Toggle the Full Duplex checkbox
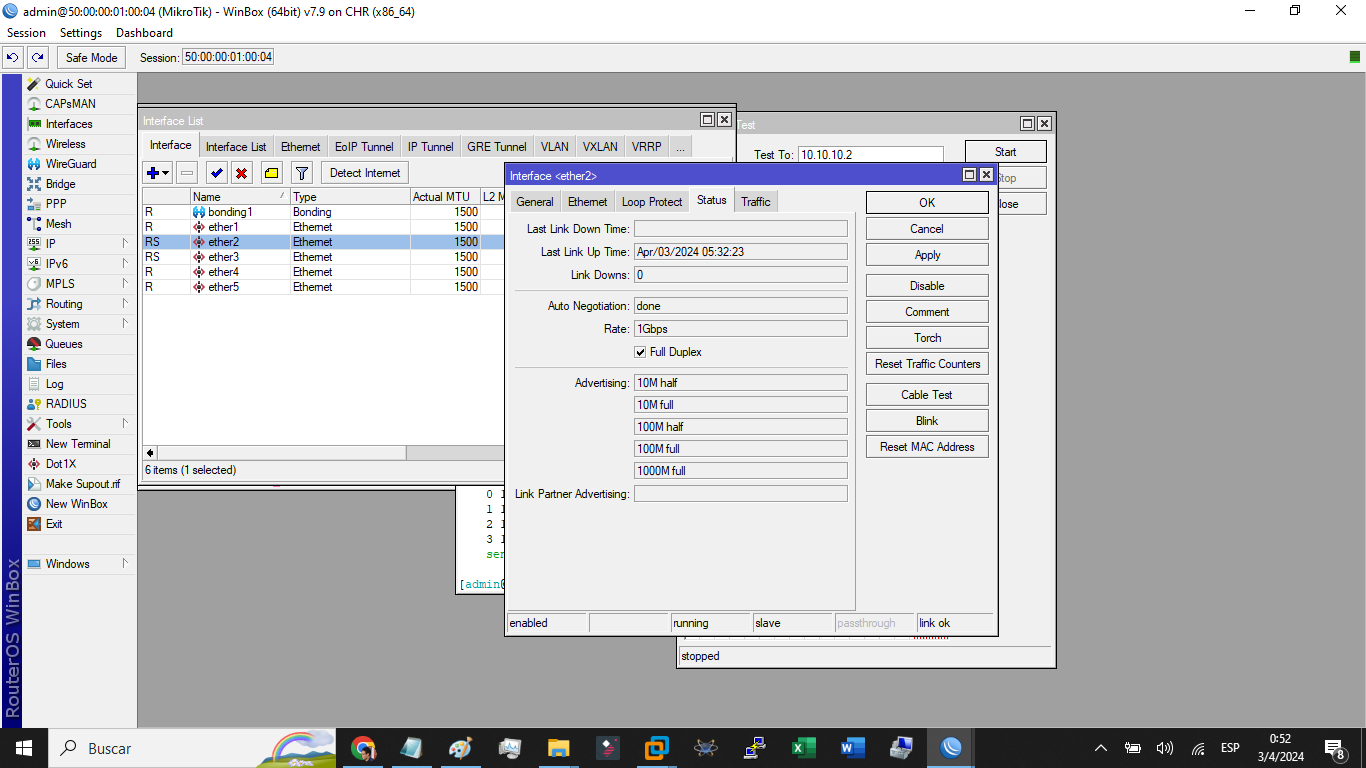The width and height of the screenshot is (1366, 768). tap(640, 352)
